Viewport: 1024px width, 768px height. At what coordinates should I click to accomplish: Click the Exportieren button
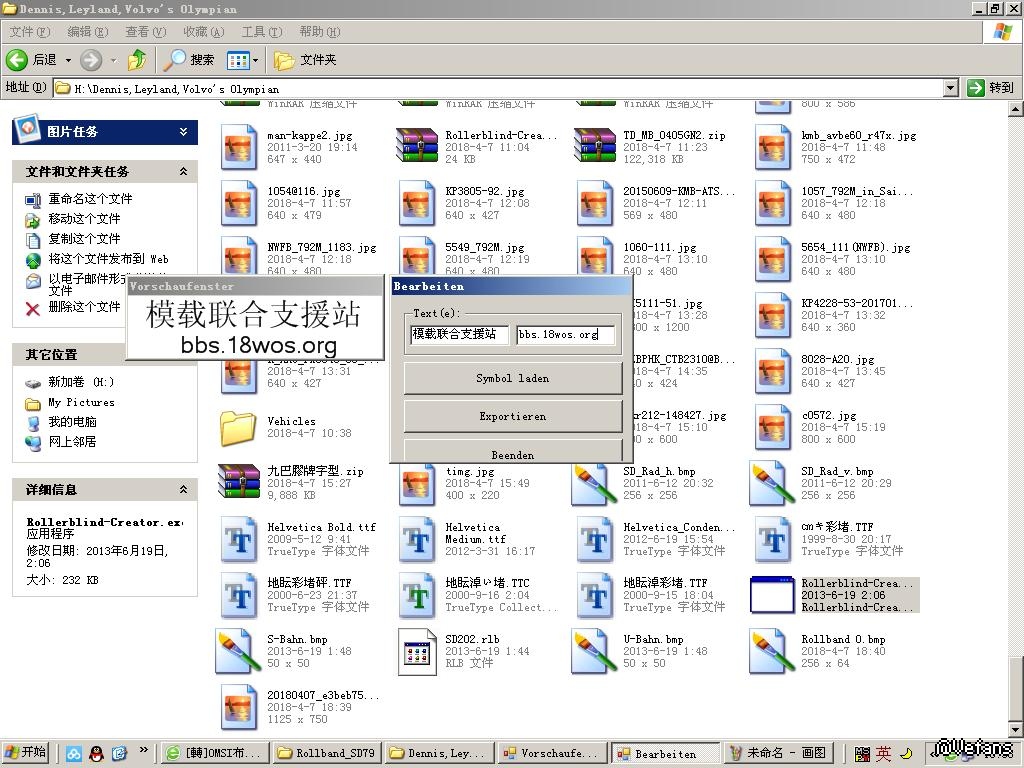(x=512, y=416)
